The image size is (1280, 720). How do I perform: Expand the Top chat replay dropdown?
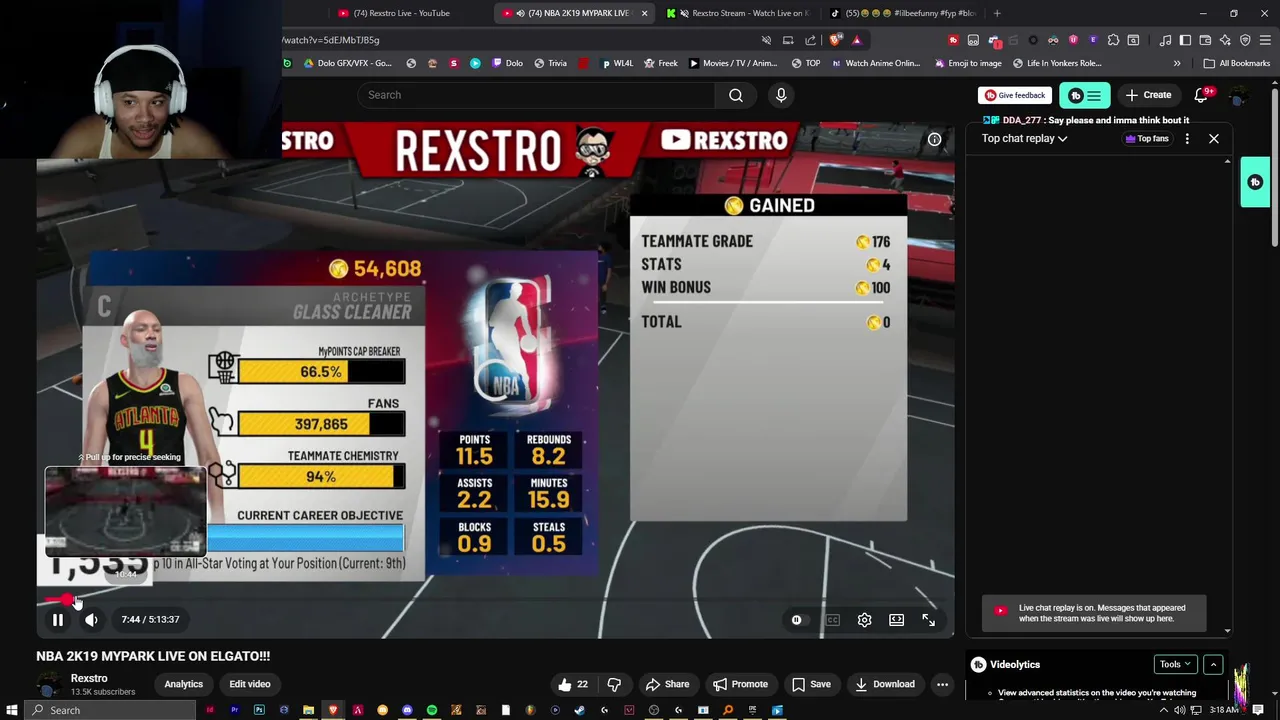1024,139
